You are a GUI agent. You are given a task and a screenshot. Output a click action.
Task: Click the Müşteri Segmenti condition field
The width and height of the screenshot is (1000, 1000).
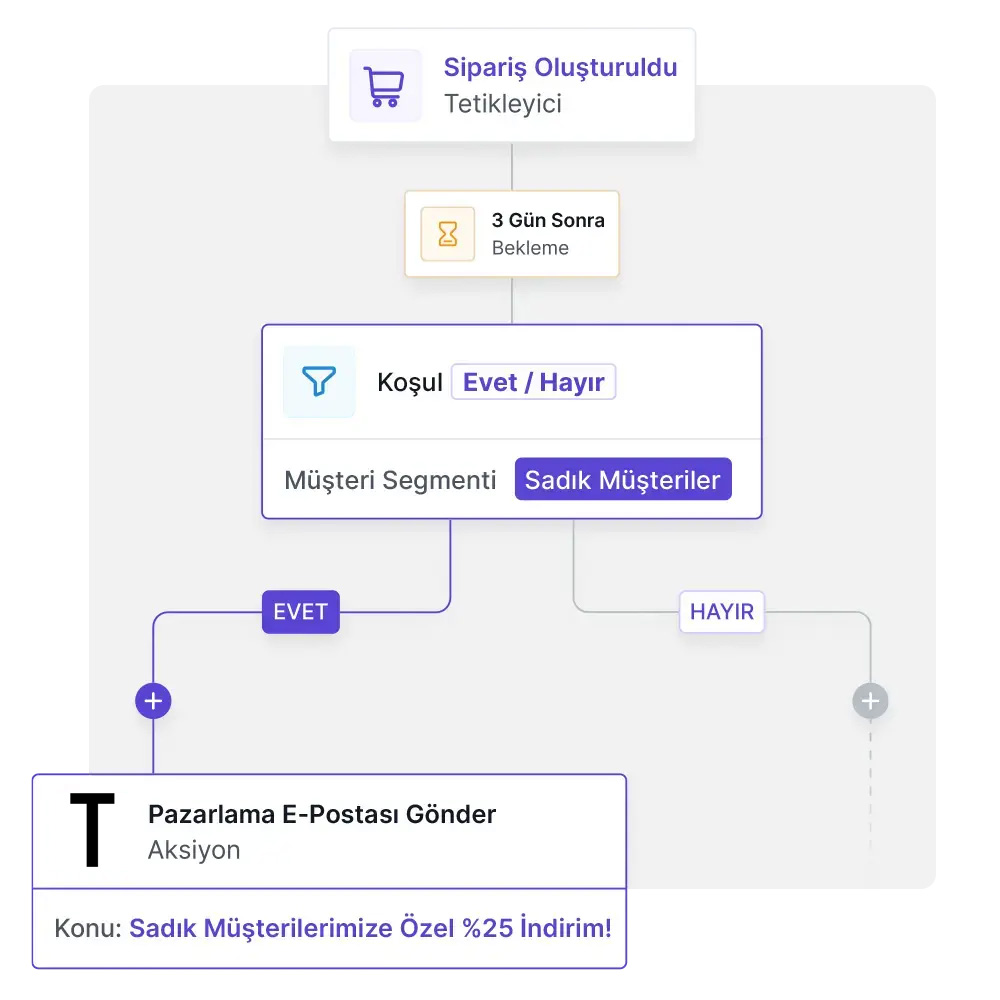click(390, 480)
